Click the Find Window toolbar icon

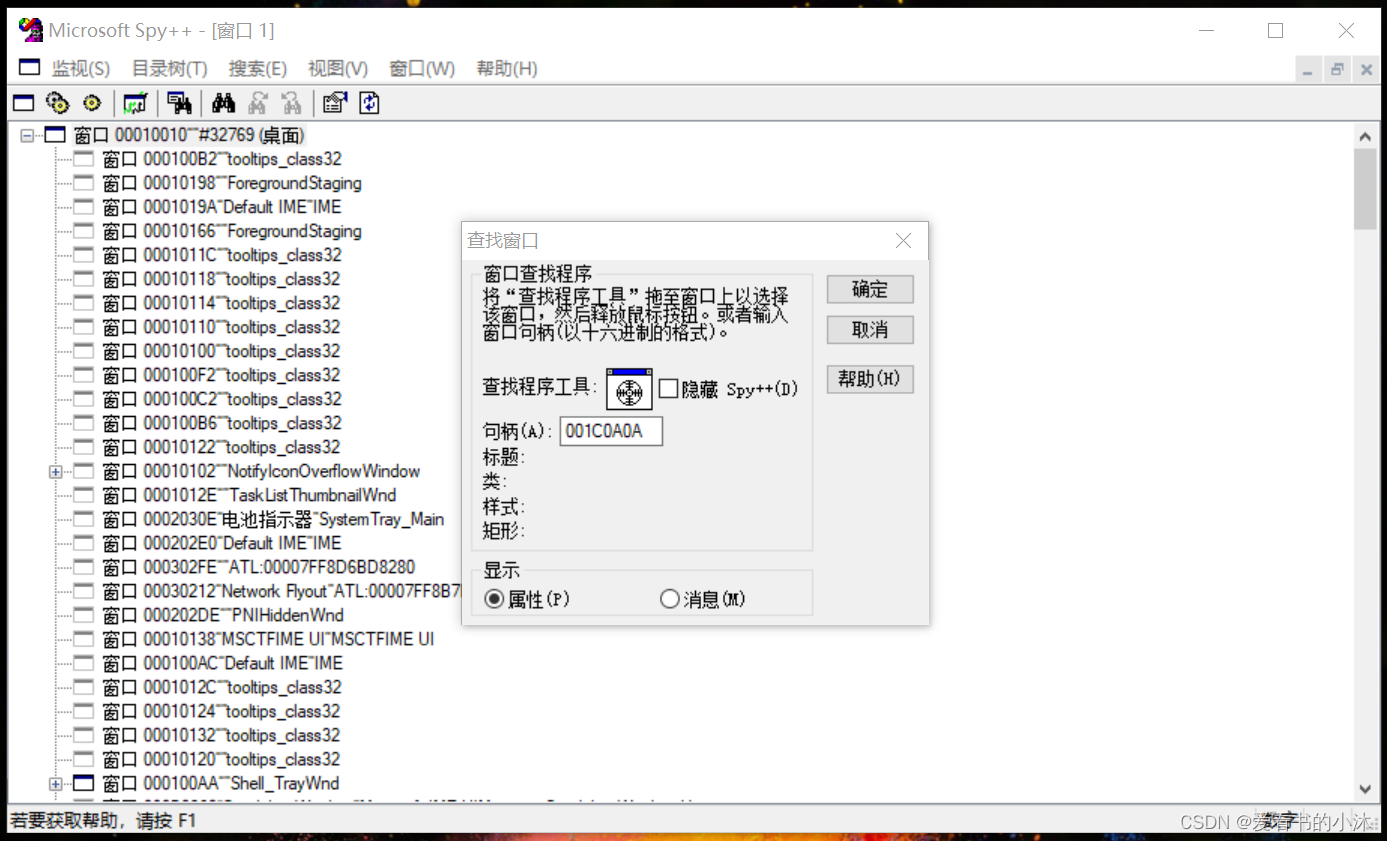click(179, 103)
